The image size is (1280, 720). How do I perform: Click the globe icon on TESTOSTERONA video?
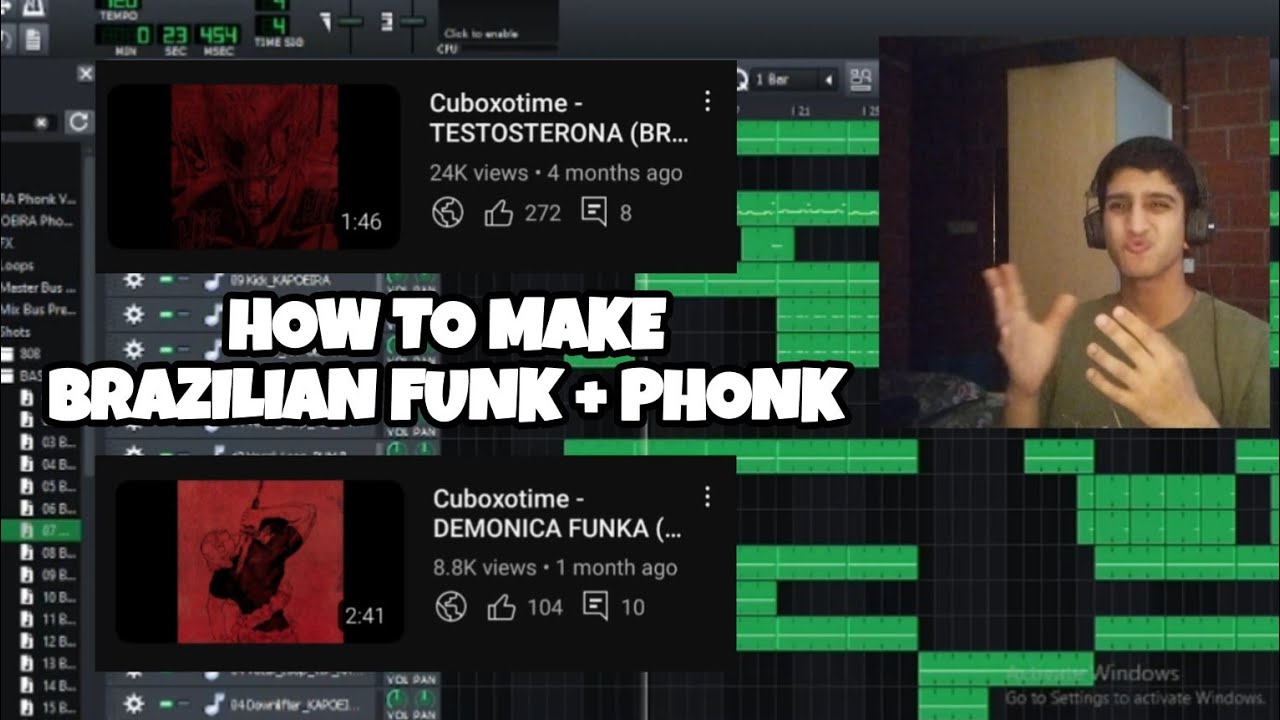pos(448,213)
